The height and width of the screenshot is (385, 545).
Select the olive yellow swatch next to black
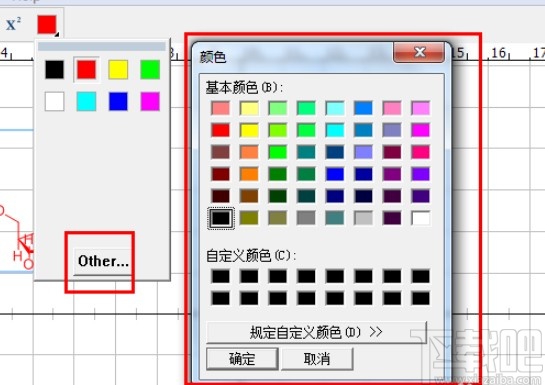(249, 218)
